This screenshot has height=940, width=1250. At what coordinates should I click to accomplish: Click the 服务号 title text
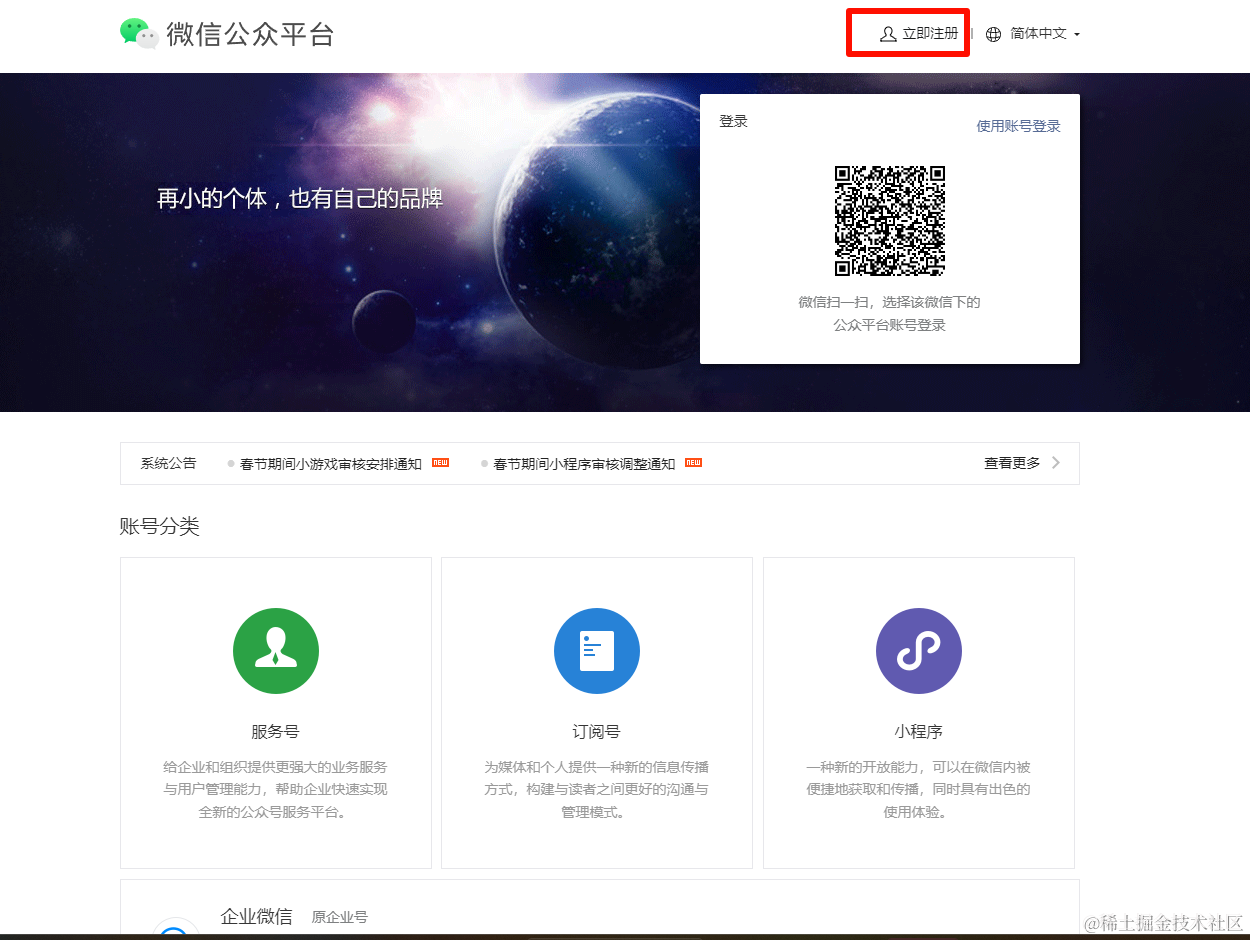click(x=275, y=732)
